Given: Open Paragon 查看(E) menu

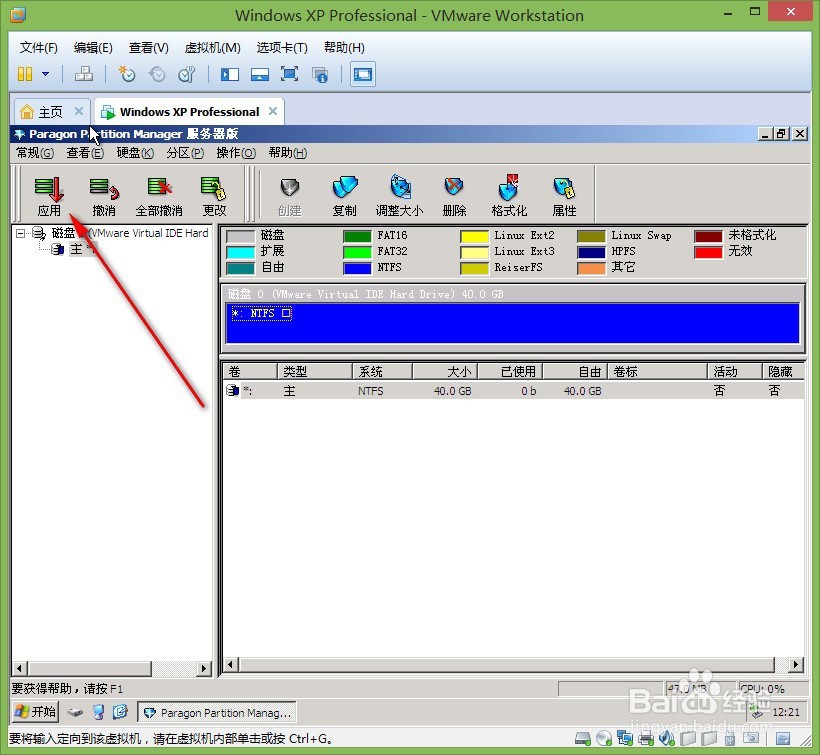Looking at the screenshot, I should (x=85, y=153).
